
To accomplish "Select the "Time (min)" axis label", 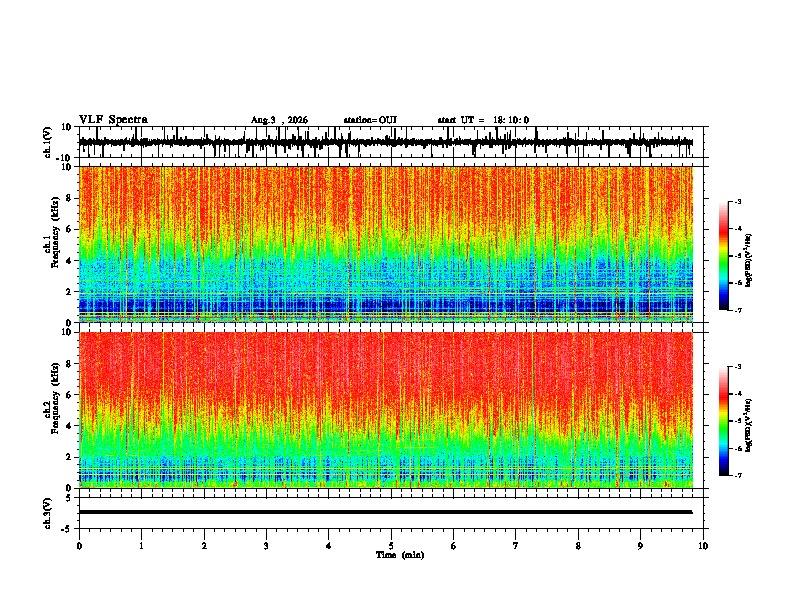I will tap(400, 555).
